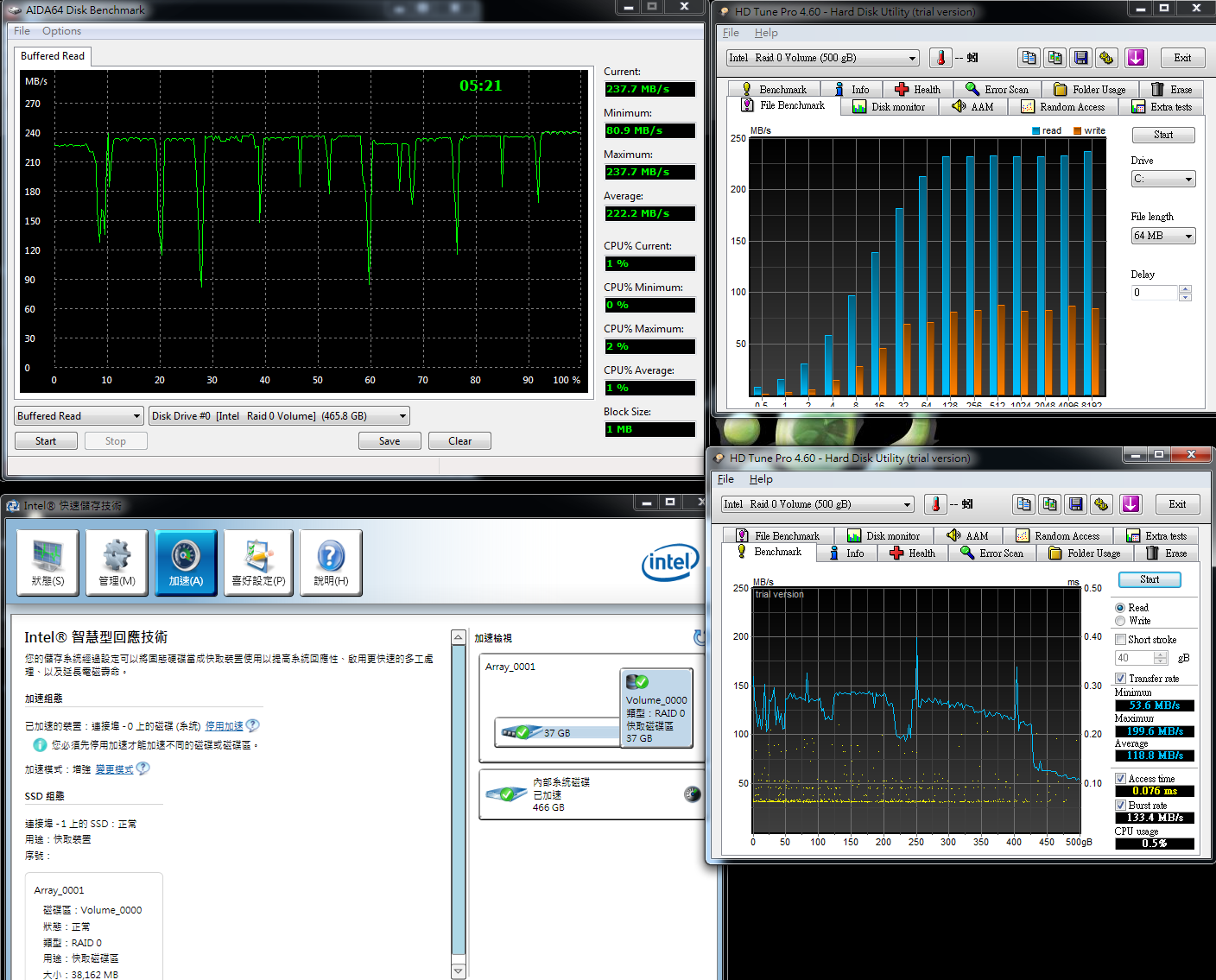This screenshot has width=1216, height=980.
Task: Adjust Delay value stepper arrows
Action: (x=1185, y=293)
